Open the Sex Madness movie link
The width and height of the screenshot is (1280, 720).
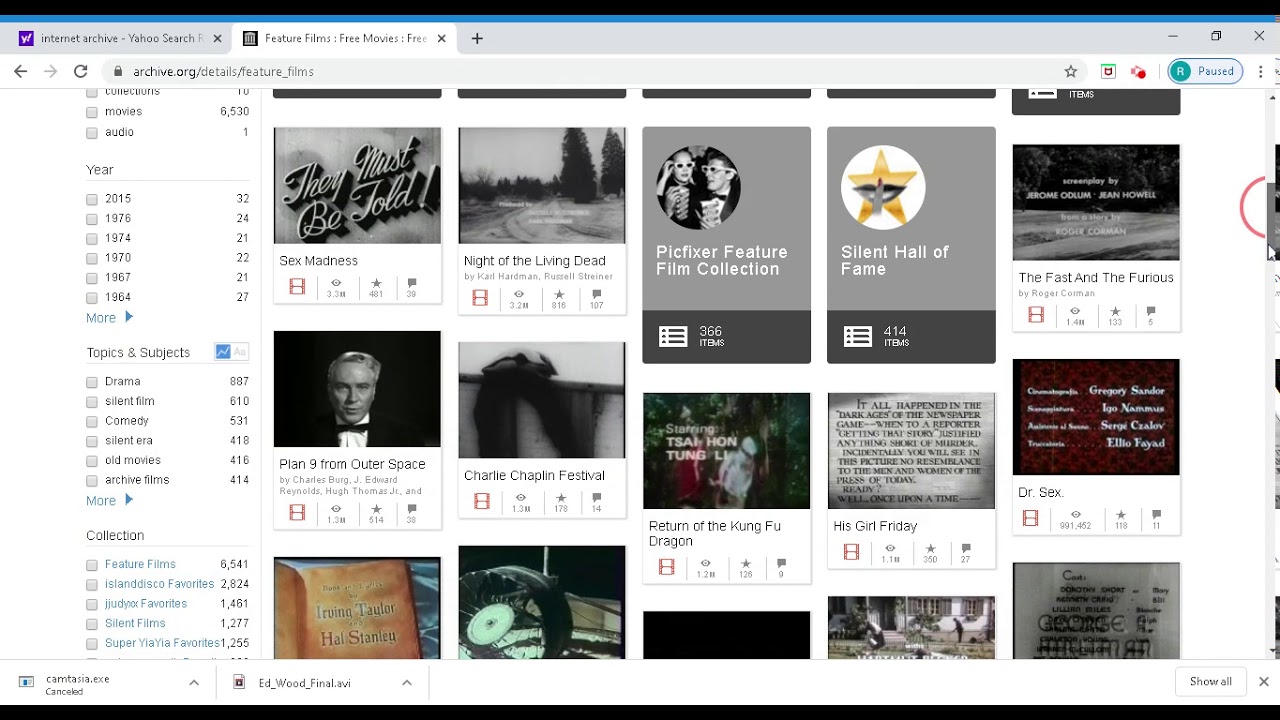(318, 261)
